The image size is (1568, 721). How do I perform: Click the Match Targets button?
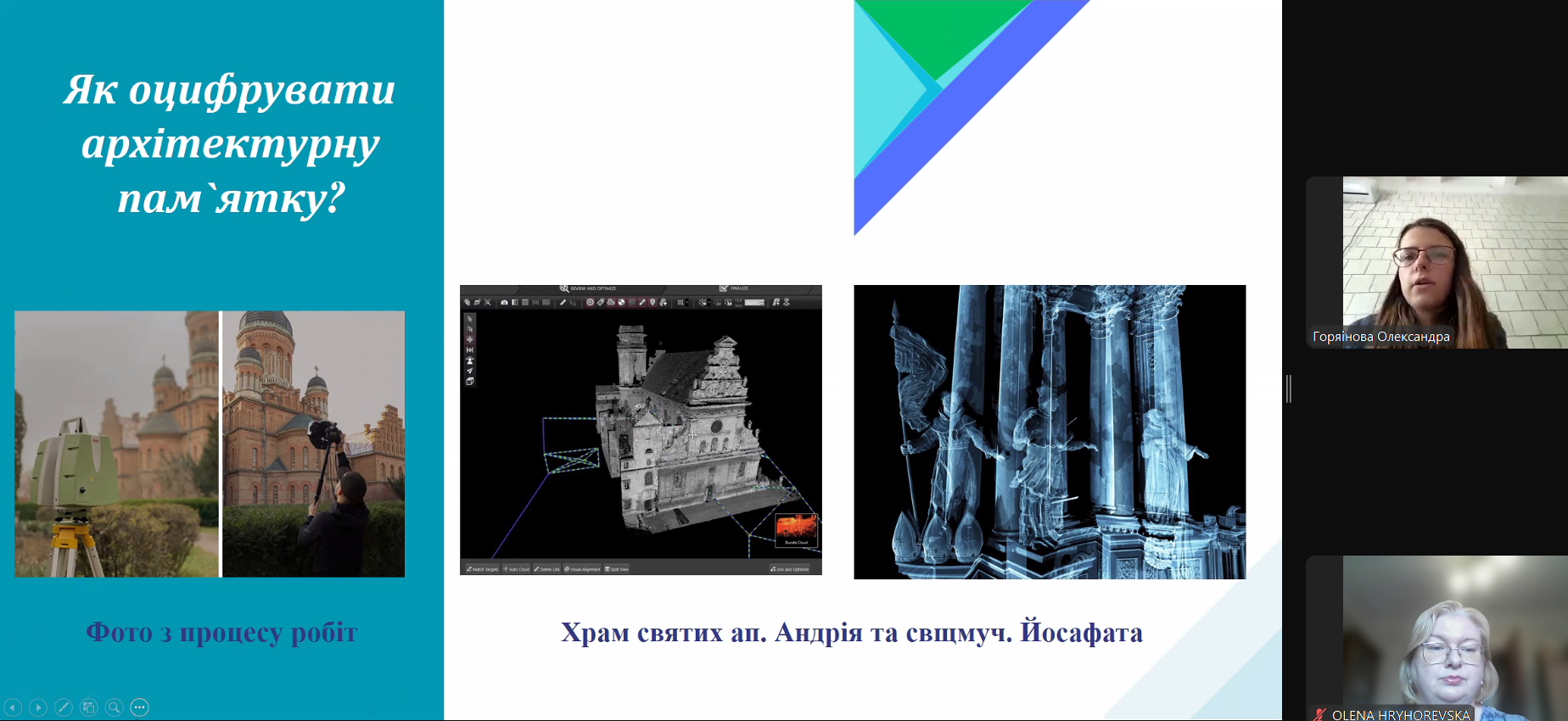pos(483,569)
